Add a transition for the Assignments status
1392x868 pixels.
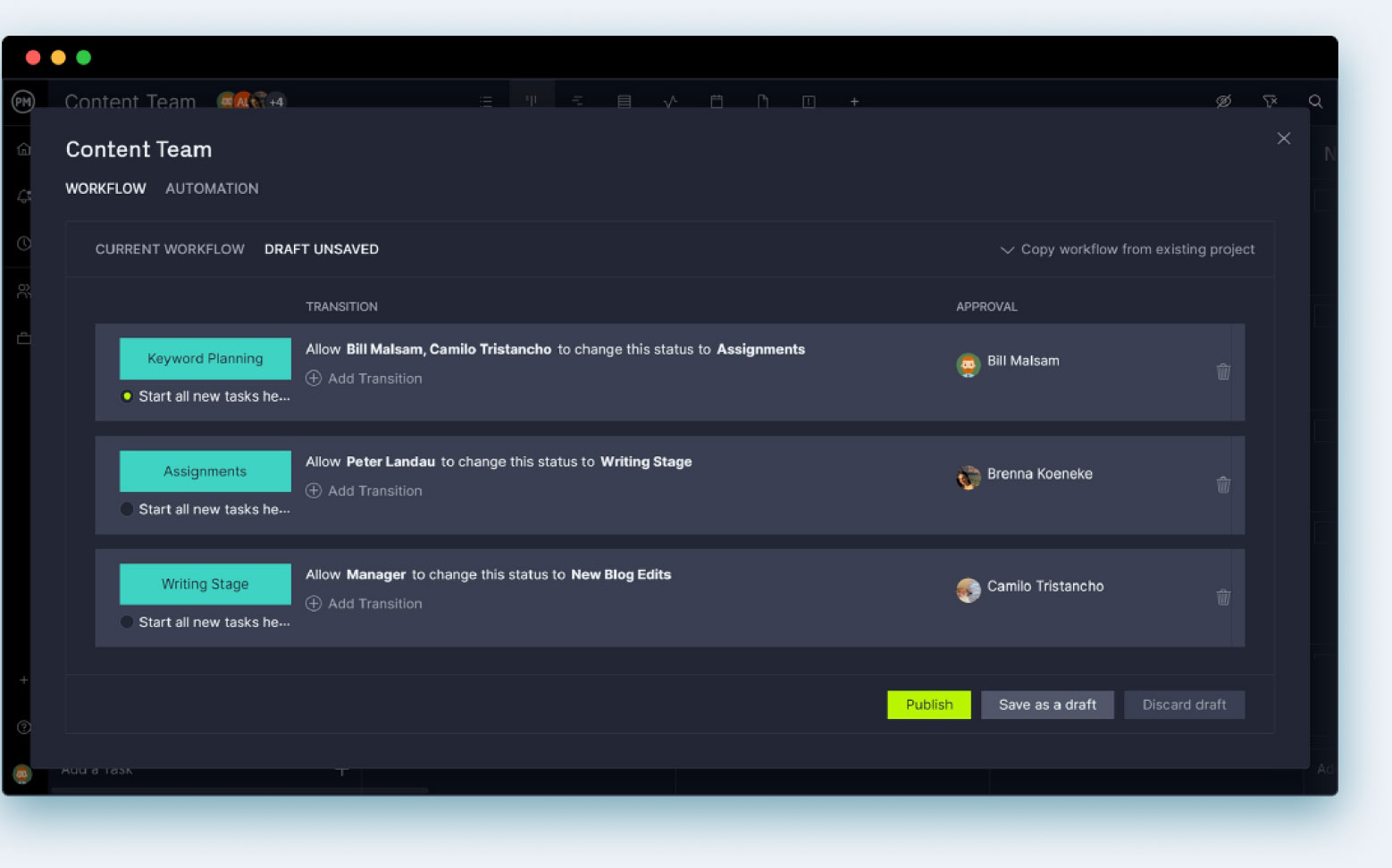coord(364,490)
